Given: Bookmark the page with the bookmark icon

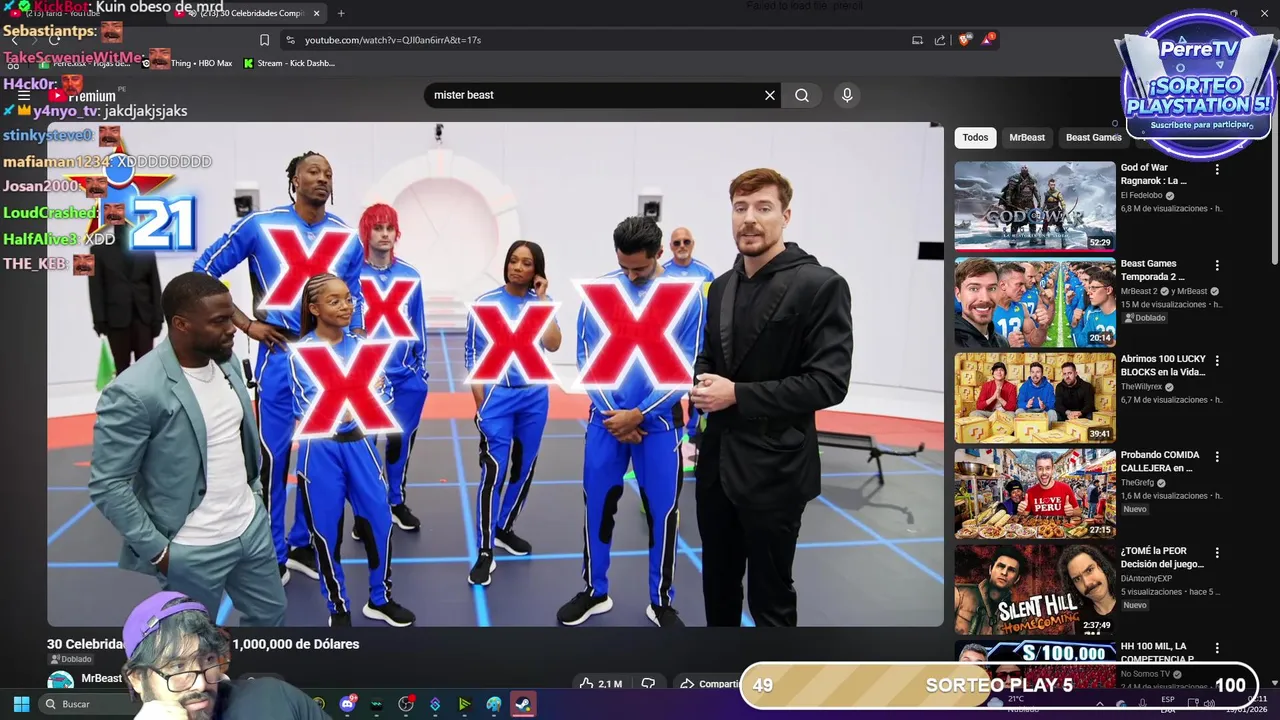Looking at the screenshot, I should (264, 40).
